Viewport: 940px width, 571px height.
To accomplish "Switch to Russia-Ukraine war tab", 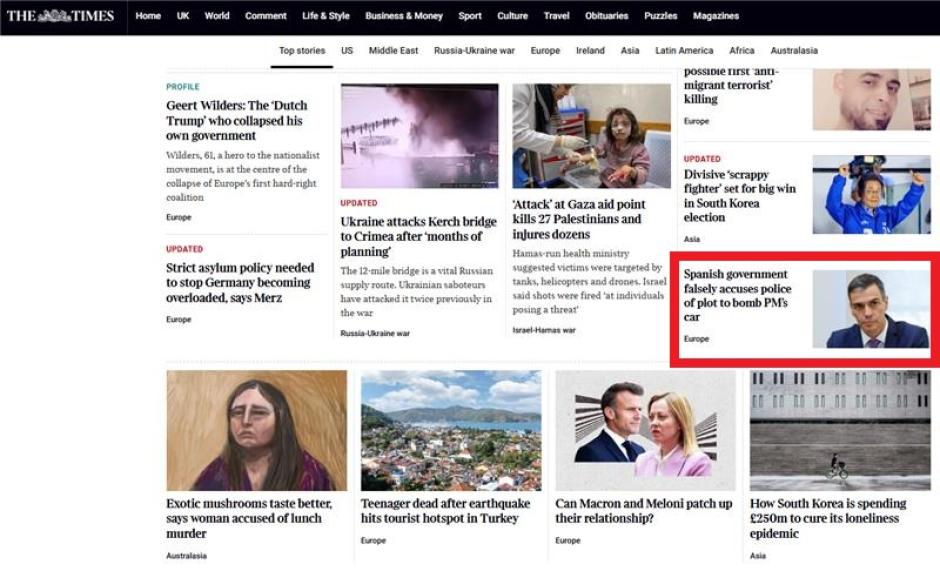I will (474, 51).
